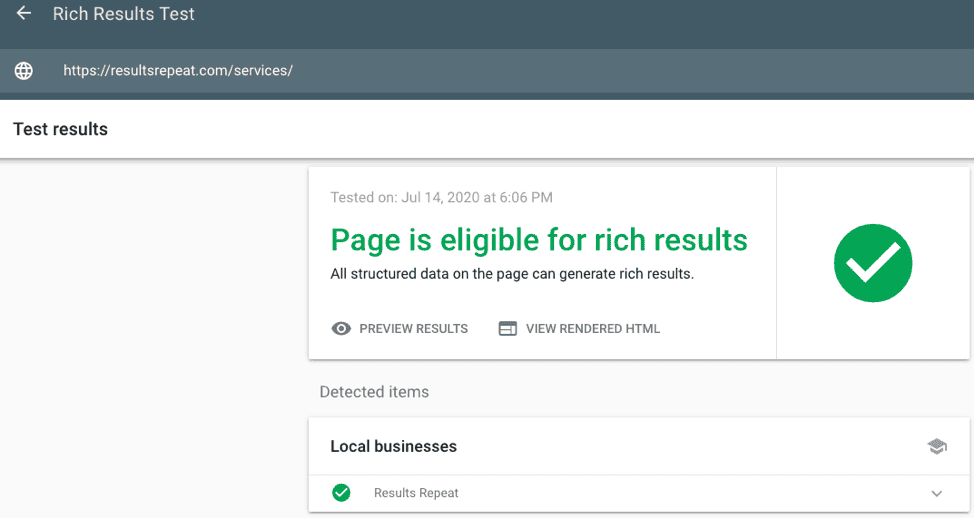Click the resultsrepeat.com/services URL field

tap(178, 71)
